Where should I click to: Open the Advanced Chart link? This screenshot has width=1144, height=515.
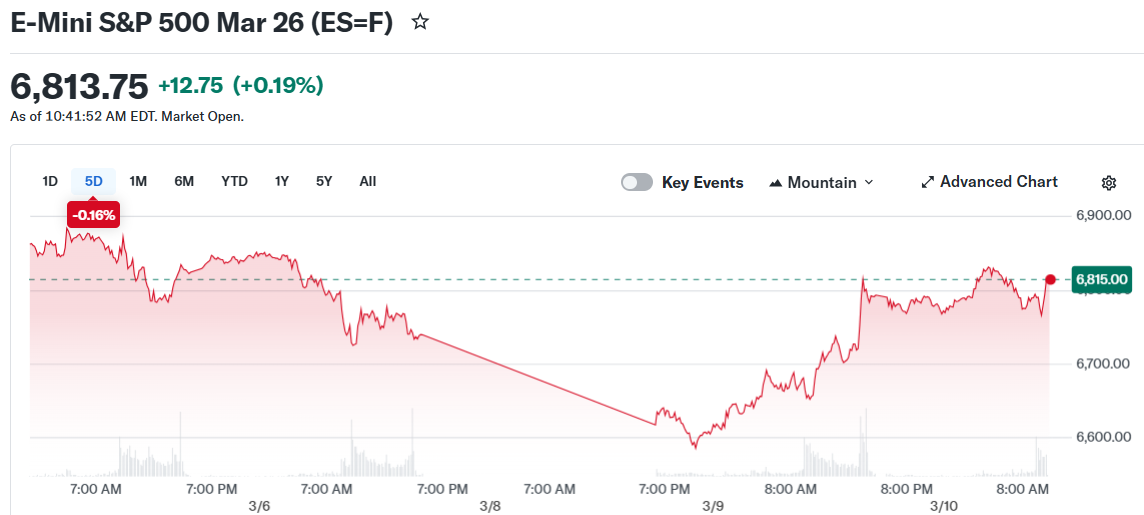tap(998, 182)
